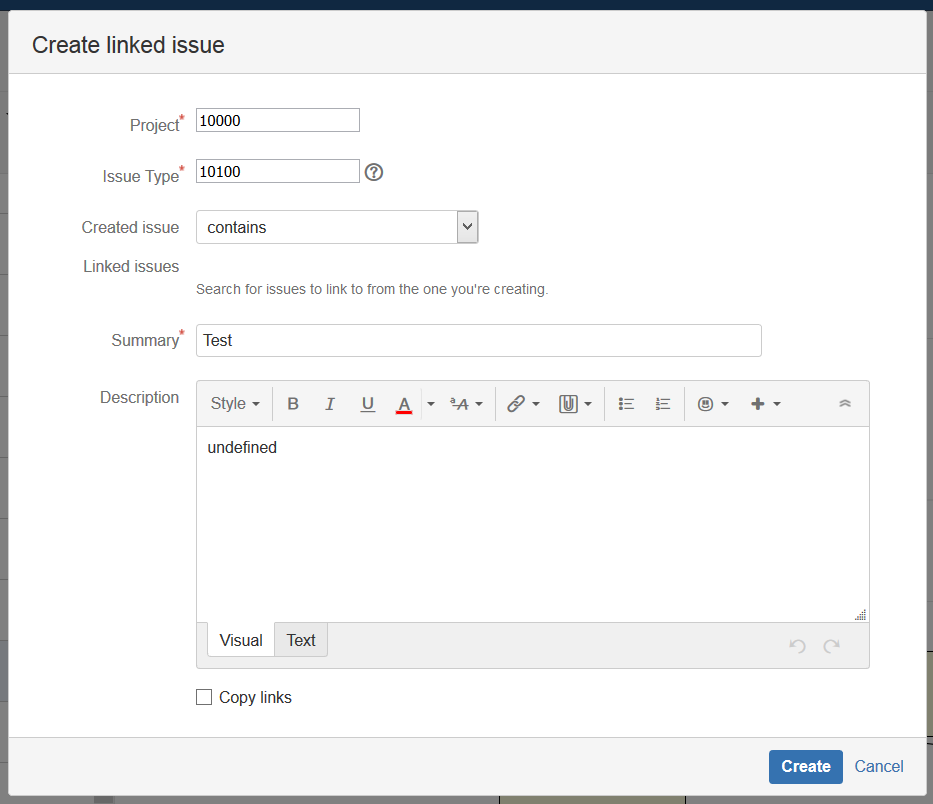Open the insert other content plus menu
Viewport: 933px width, 804px height.
(x=766, y=404)
